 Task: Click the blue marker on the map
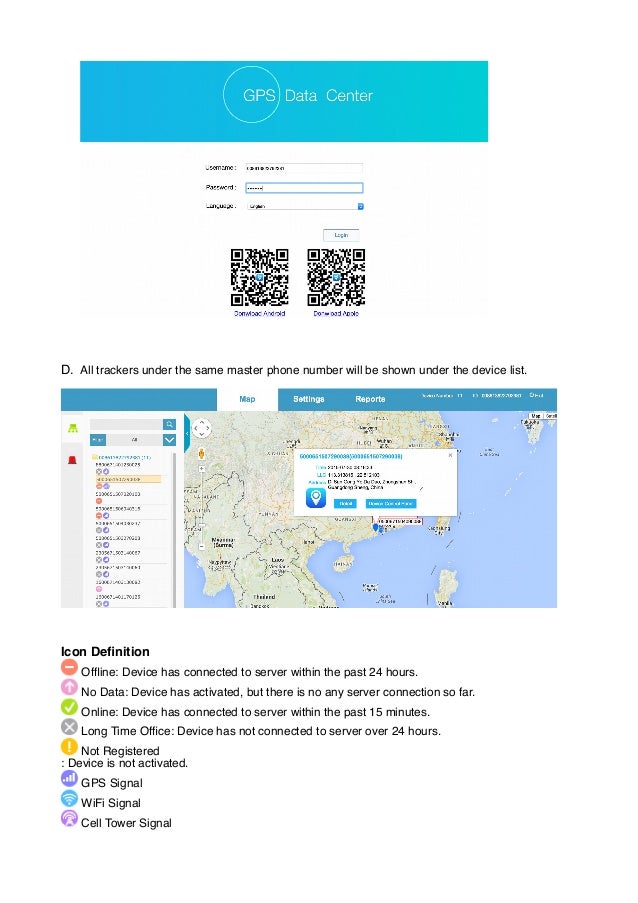tap(376, 527)
